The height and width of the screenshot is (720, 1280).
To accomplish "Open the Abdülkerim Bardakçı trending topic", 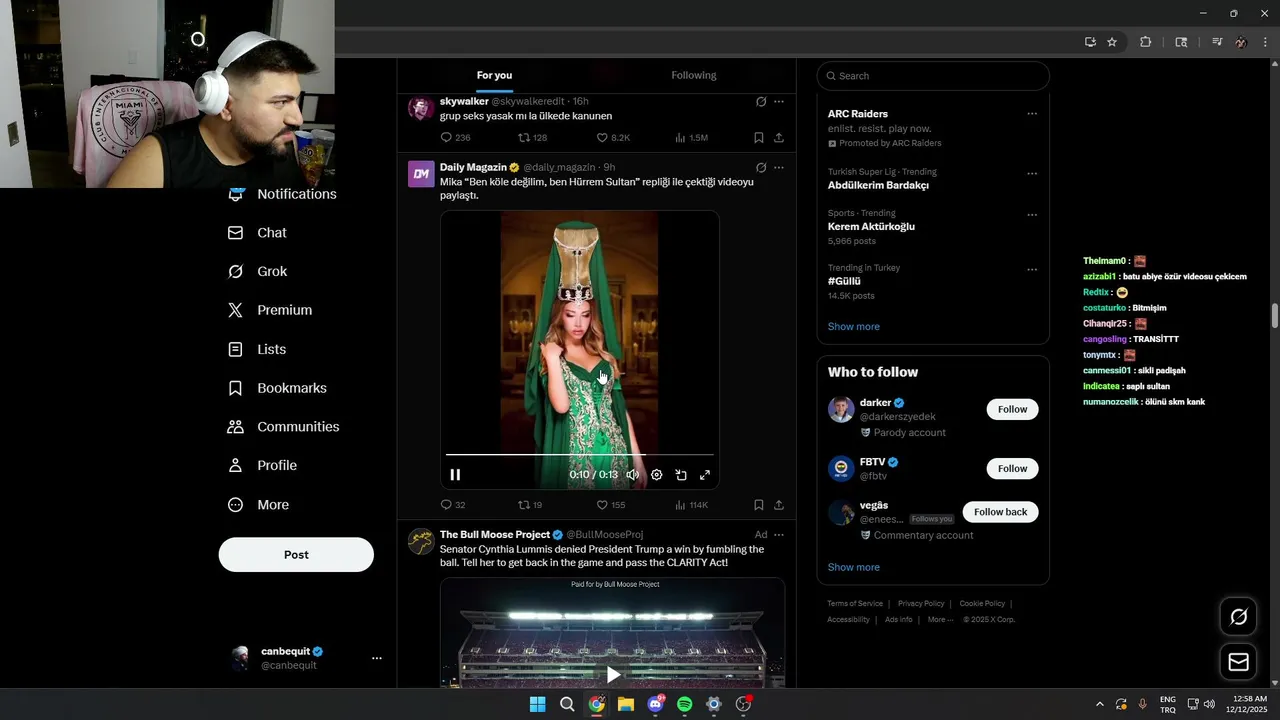I will pyautogui.click(x=878, y=186).
